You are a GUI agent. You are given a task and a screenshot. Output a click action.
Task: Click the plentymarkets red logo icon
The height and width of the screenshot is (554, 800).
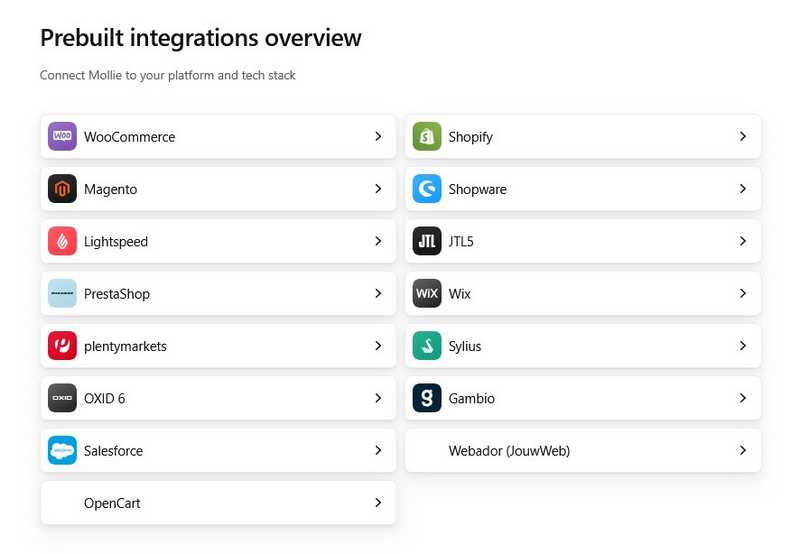(62, 346)
